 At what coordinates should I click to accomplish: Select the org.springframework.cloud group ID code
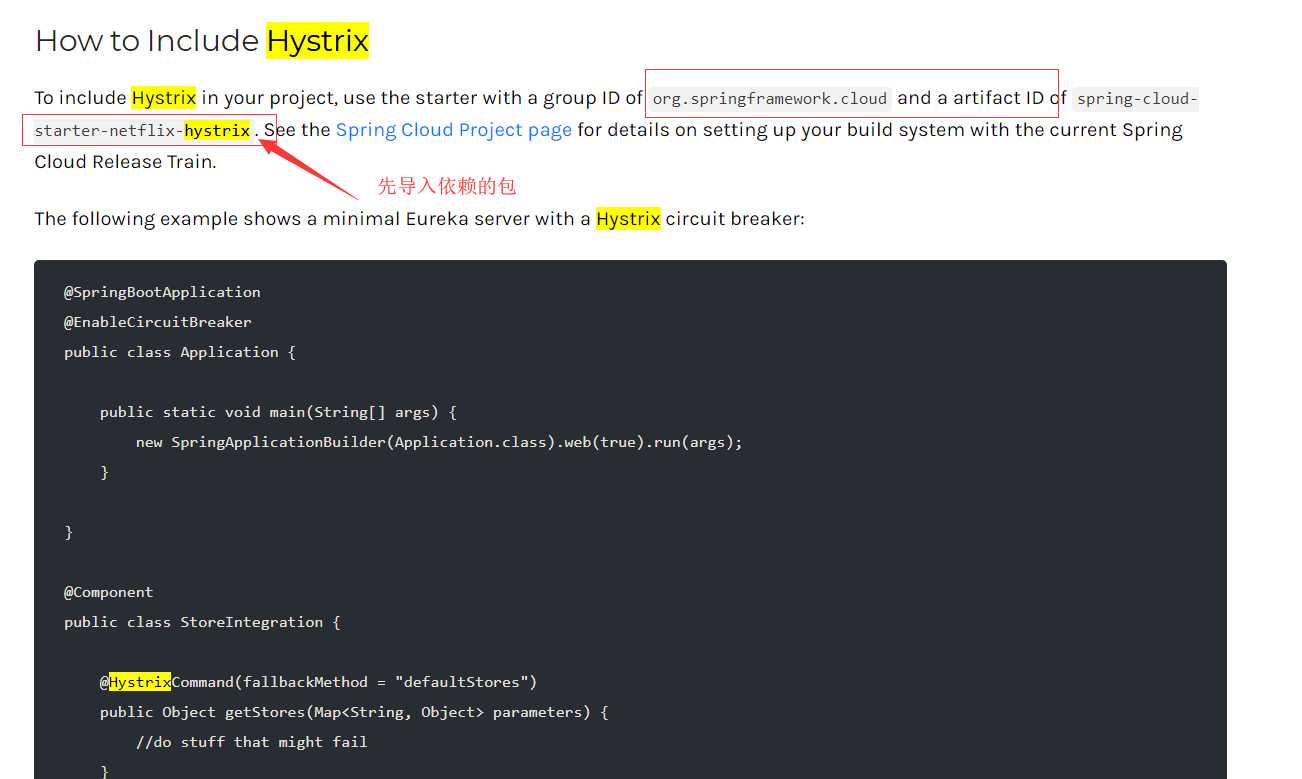point(769,99)
